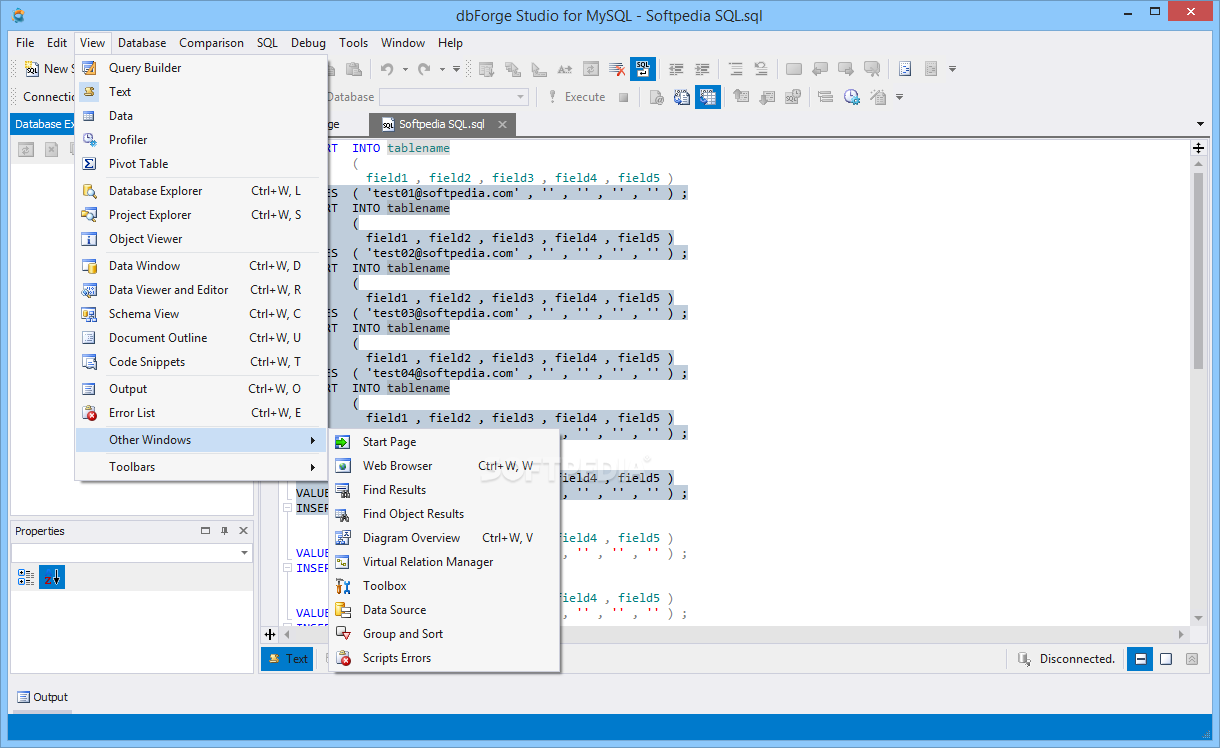Choose Diagram Overview in the submenu
The image size is (1220, 748).
[x=444, y=538]
